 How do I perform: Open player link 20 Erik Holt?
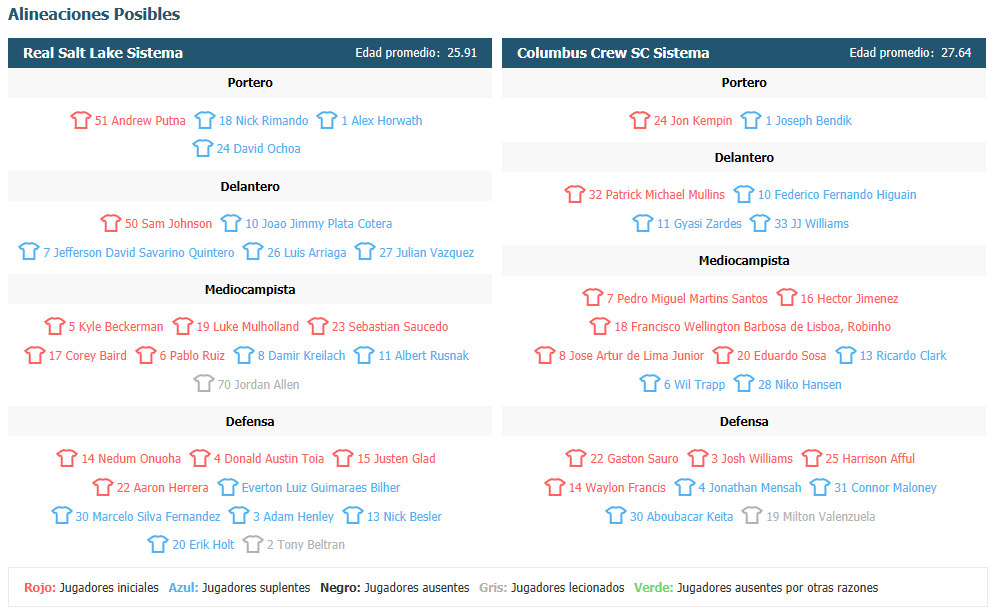click(x=203, y=545)
